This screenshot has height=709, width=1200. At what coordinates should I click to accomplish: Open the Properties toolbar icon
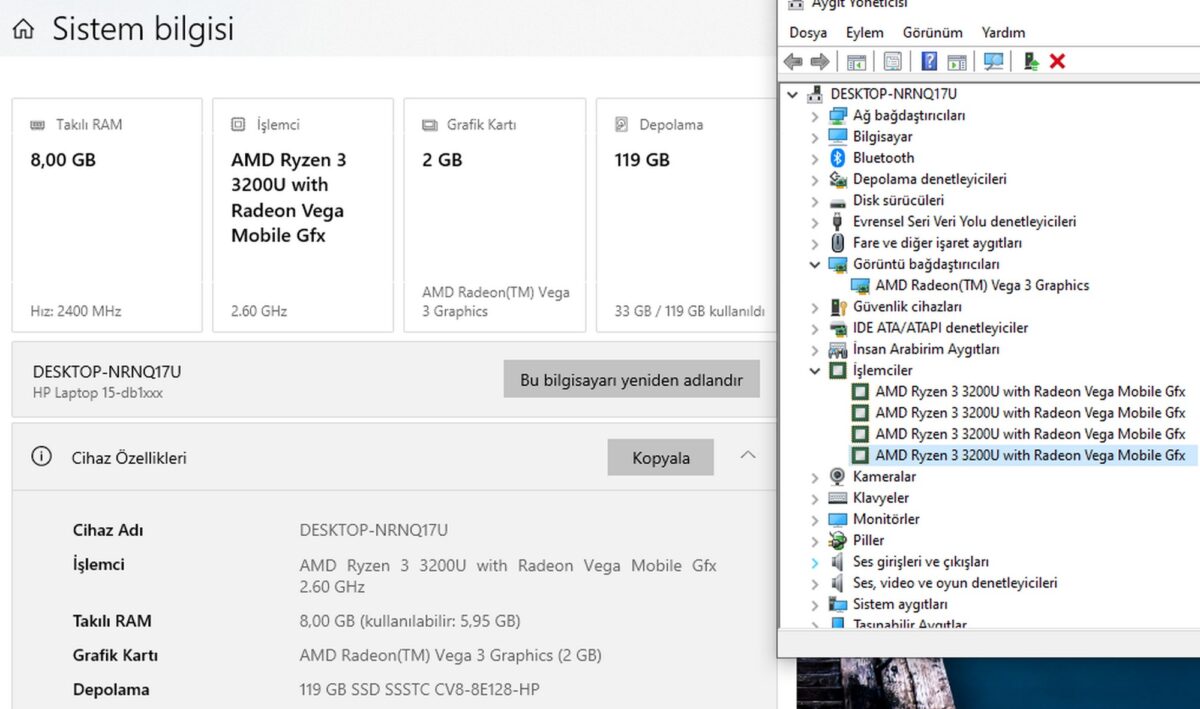point(892,62)
